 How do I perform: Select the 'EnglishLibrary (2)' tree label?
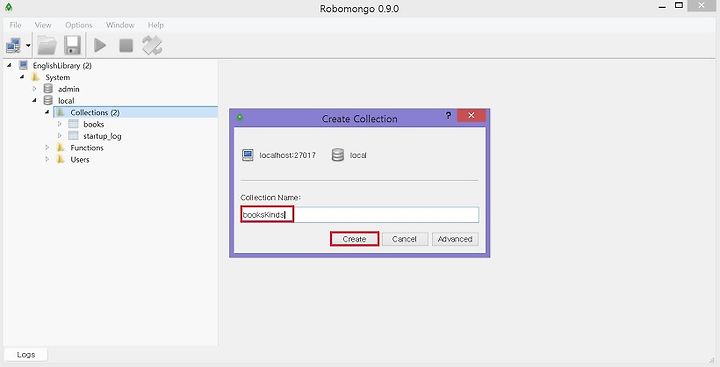pos(62,66)
